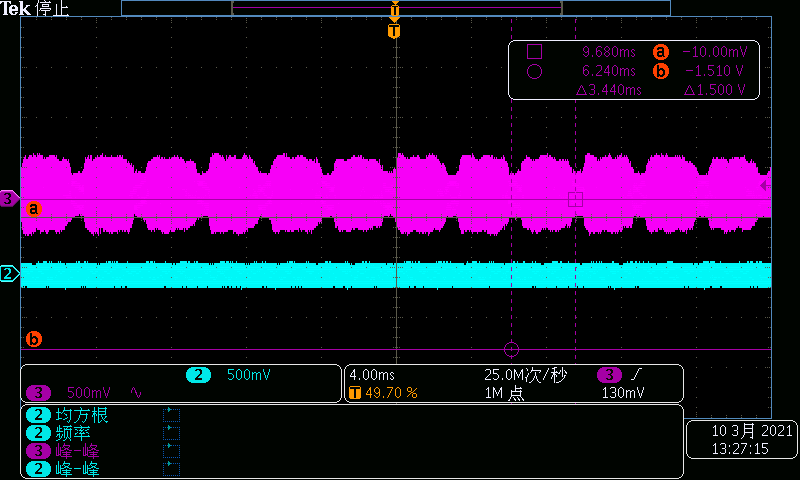The image size is (800, 480).
Task: Select the 均方根 measurement row
Action: tap(70, 415)
